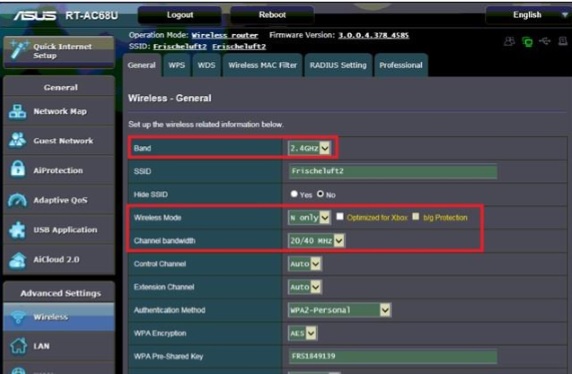This screenshot has width=572, height=374.
Task: Click the Advanced Settings section header
Action: (61, 293)
